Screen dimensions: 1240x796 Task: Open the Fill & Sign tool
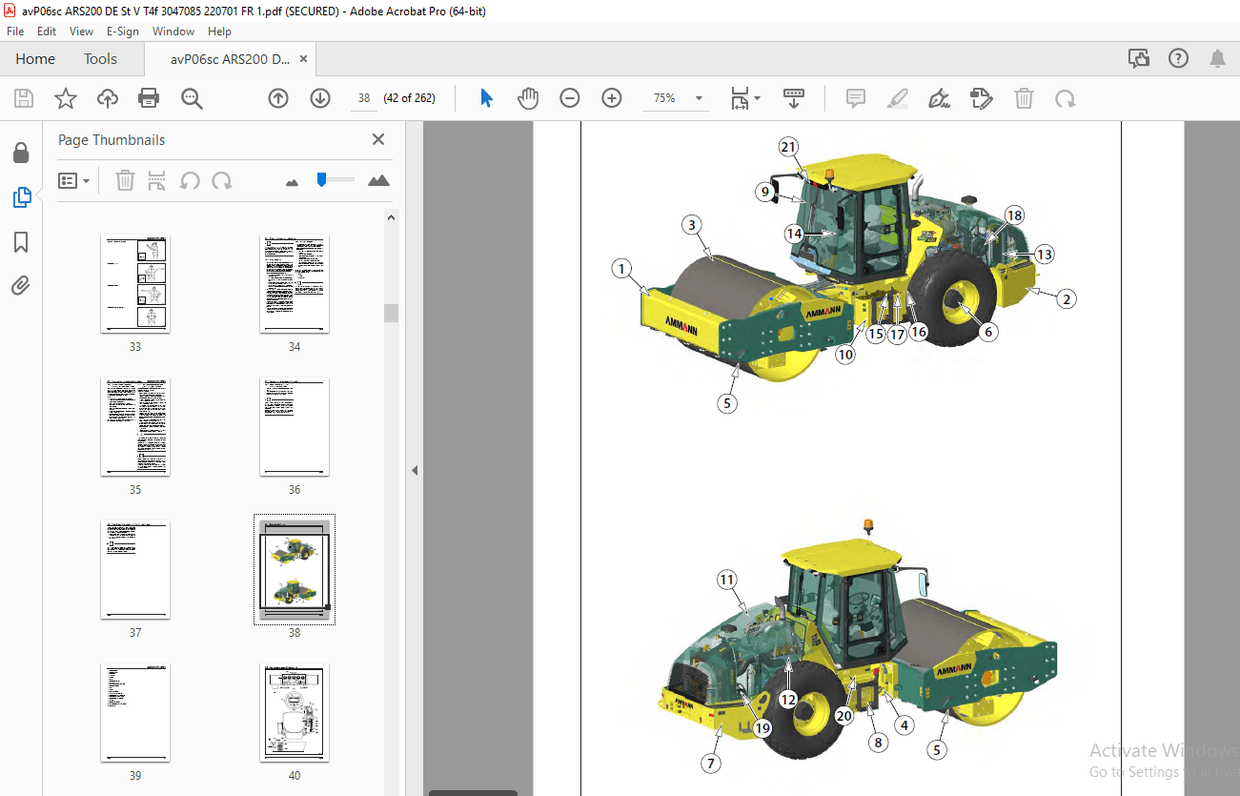click(939, 98)
